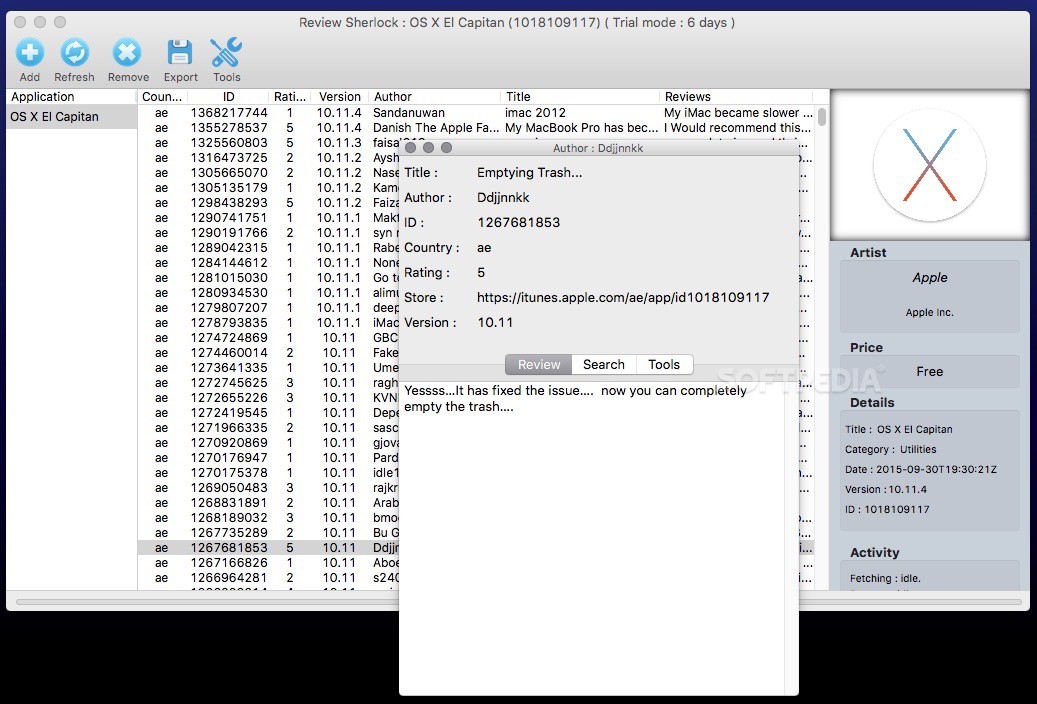Sort by the Rating column header
1037x704 pixels.
290,97
